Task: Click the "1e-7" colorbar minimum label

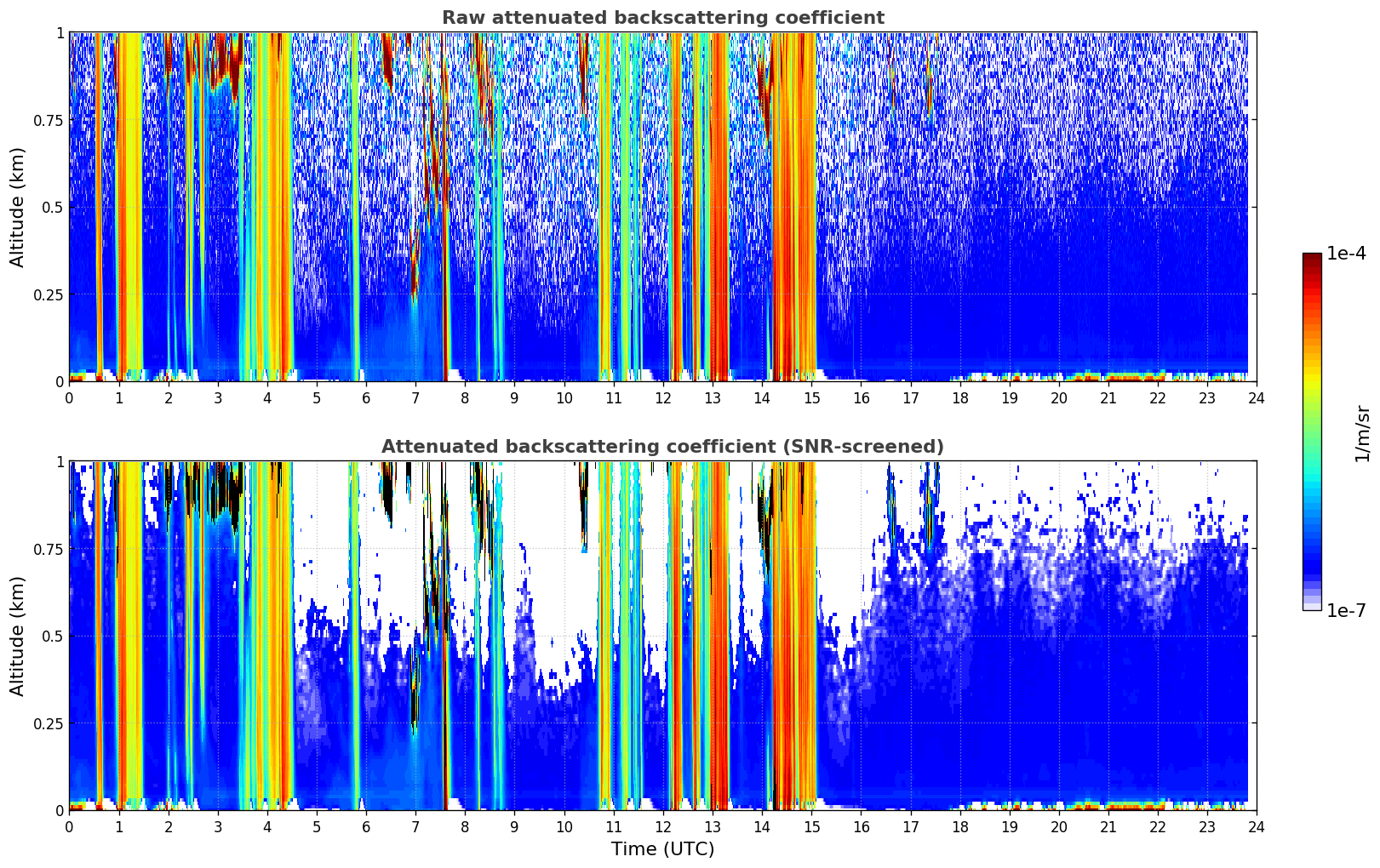Action: pyautogui.click(x=1346, y=611)
